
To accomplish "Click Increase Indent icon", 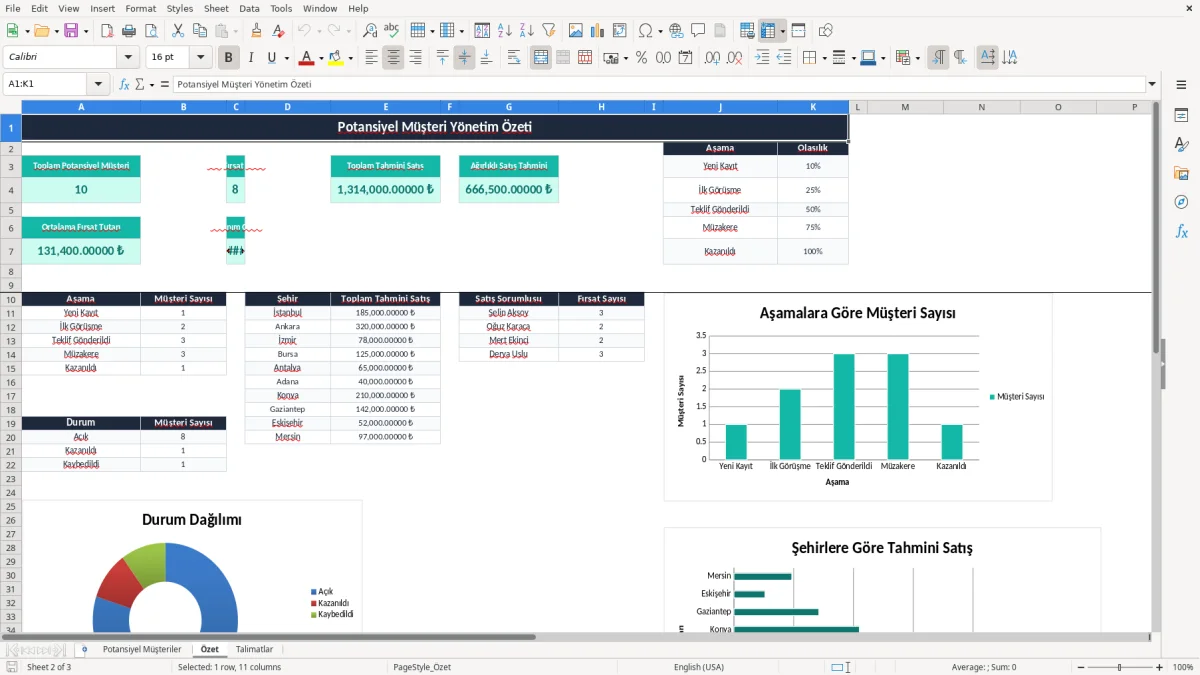I will 762,58.
